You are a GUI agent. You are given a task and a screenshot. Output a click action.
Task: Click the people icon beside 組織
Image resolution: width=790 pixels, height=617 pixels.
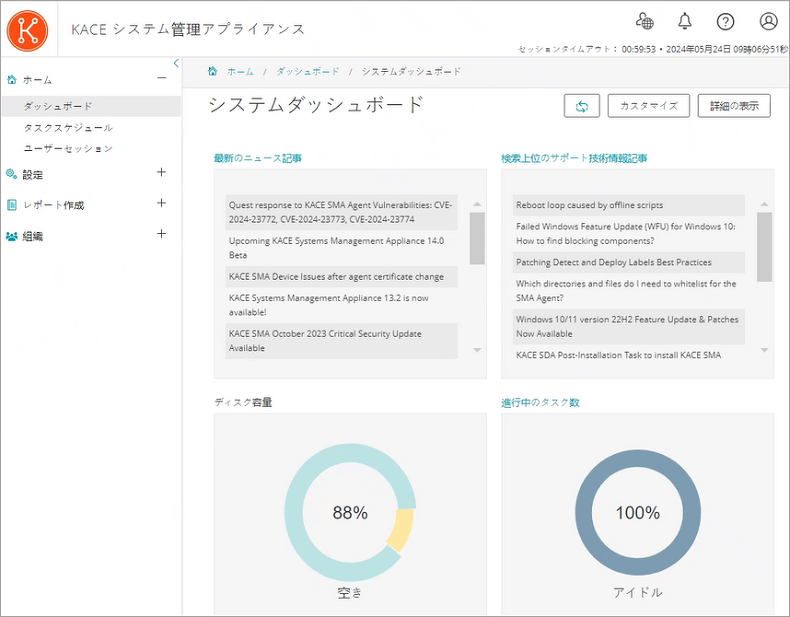click(x=11, y=236)
